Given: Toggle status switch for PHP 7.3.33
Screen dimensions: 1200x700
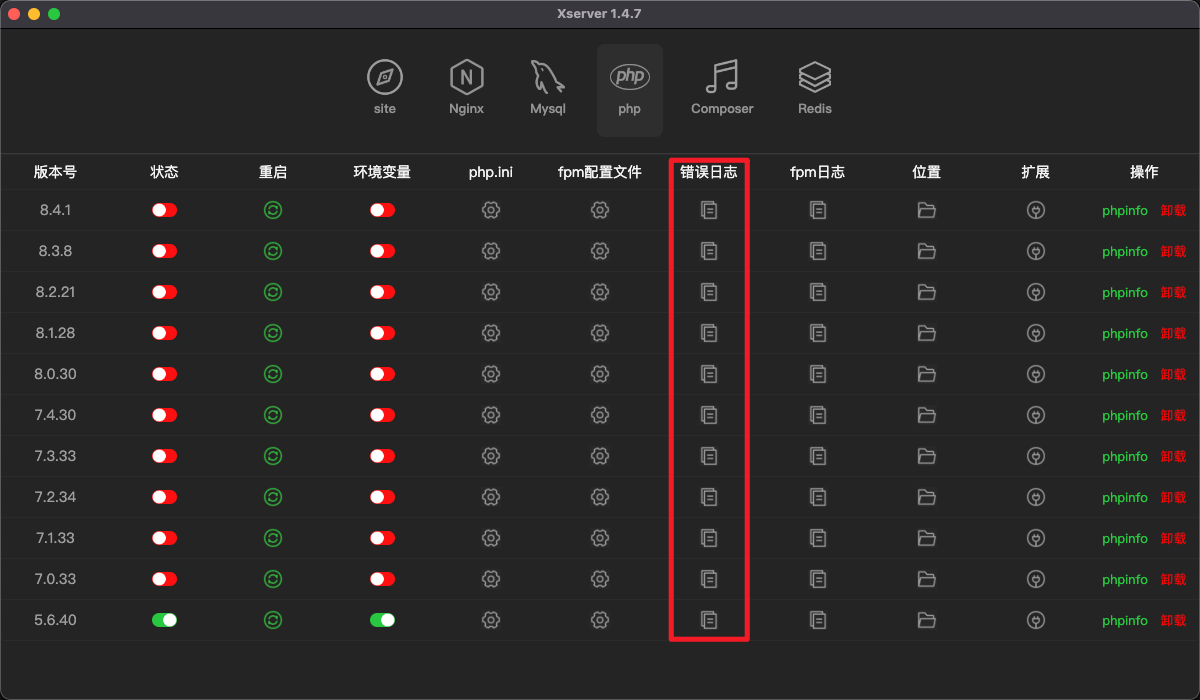Looking at the screenshot, I should pyautogui.click(x=165, y=456).
